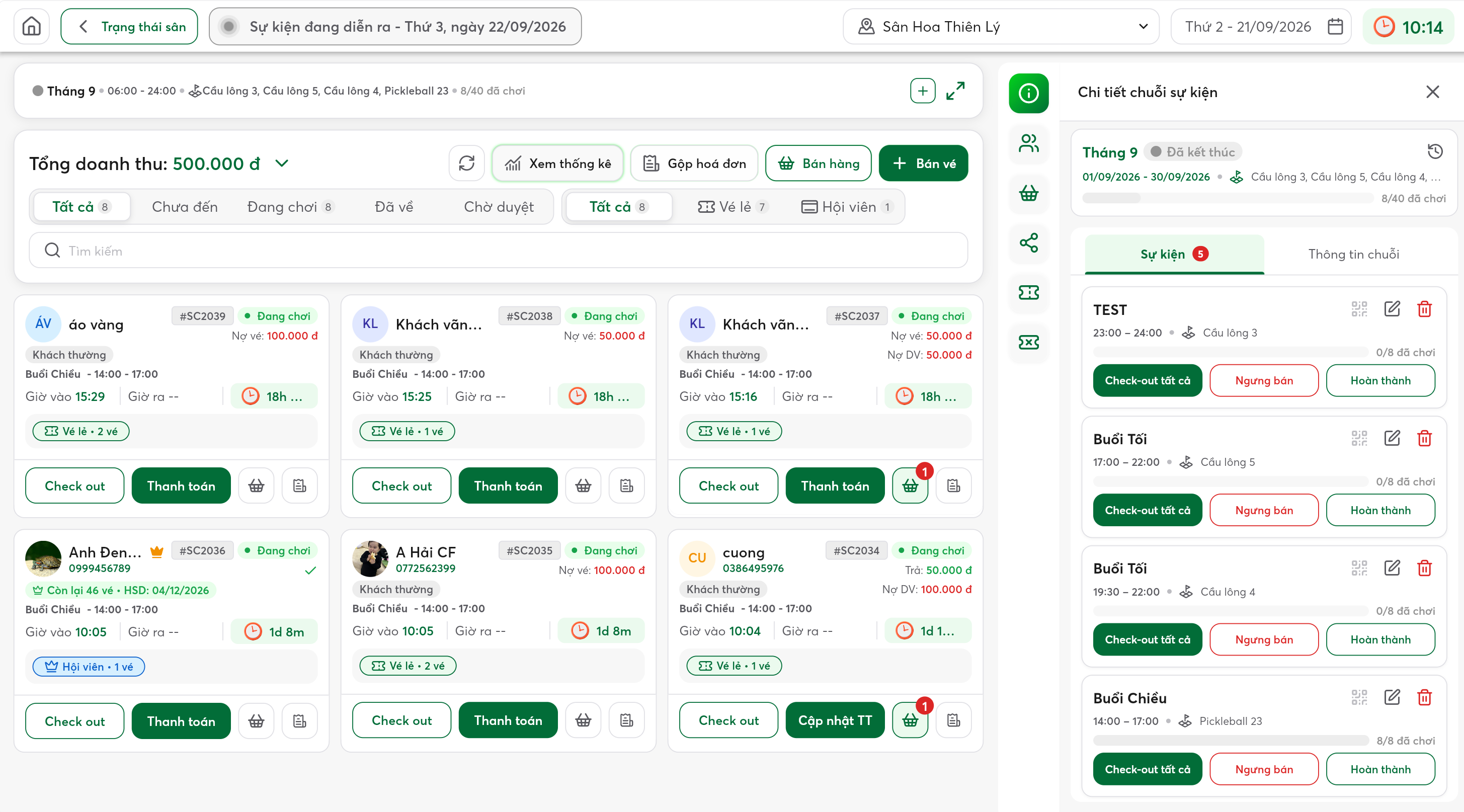Edit the Buổi Chiều Pickleball 23 event
Viewport: 1464px width, 812px height.
(x=1392, y=697)
